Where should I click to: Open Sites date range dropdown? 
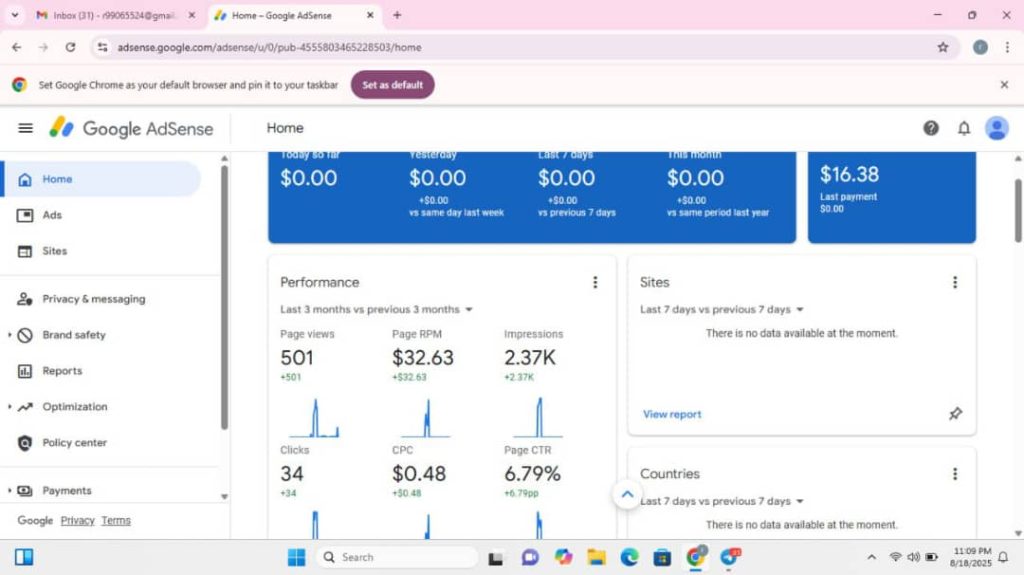point(721,310)
